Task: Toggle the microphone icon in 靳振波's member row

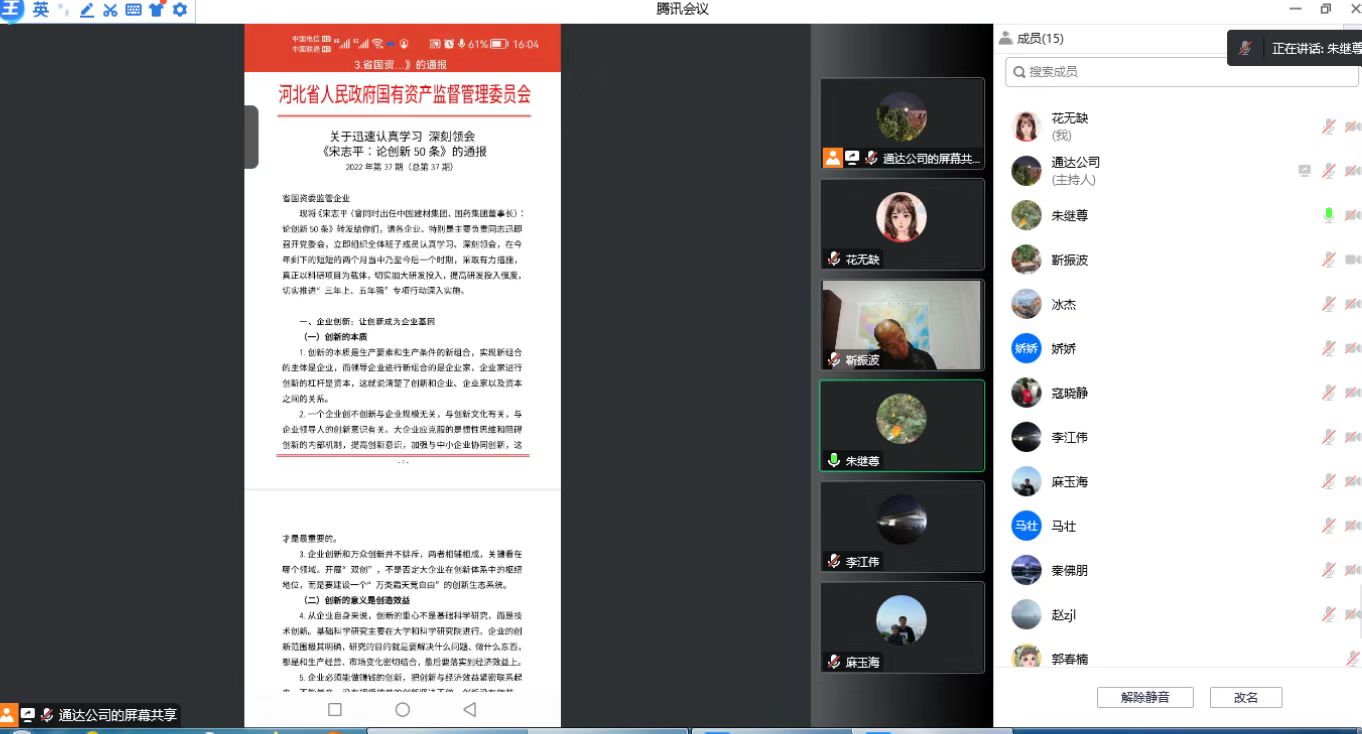Action: (x=1328, y=260)
